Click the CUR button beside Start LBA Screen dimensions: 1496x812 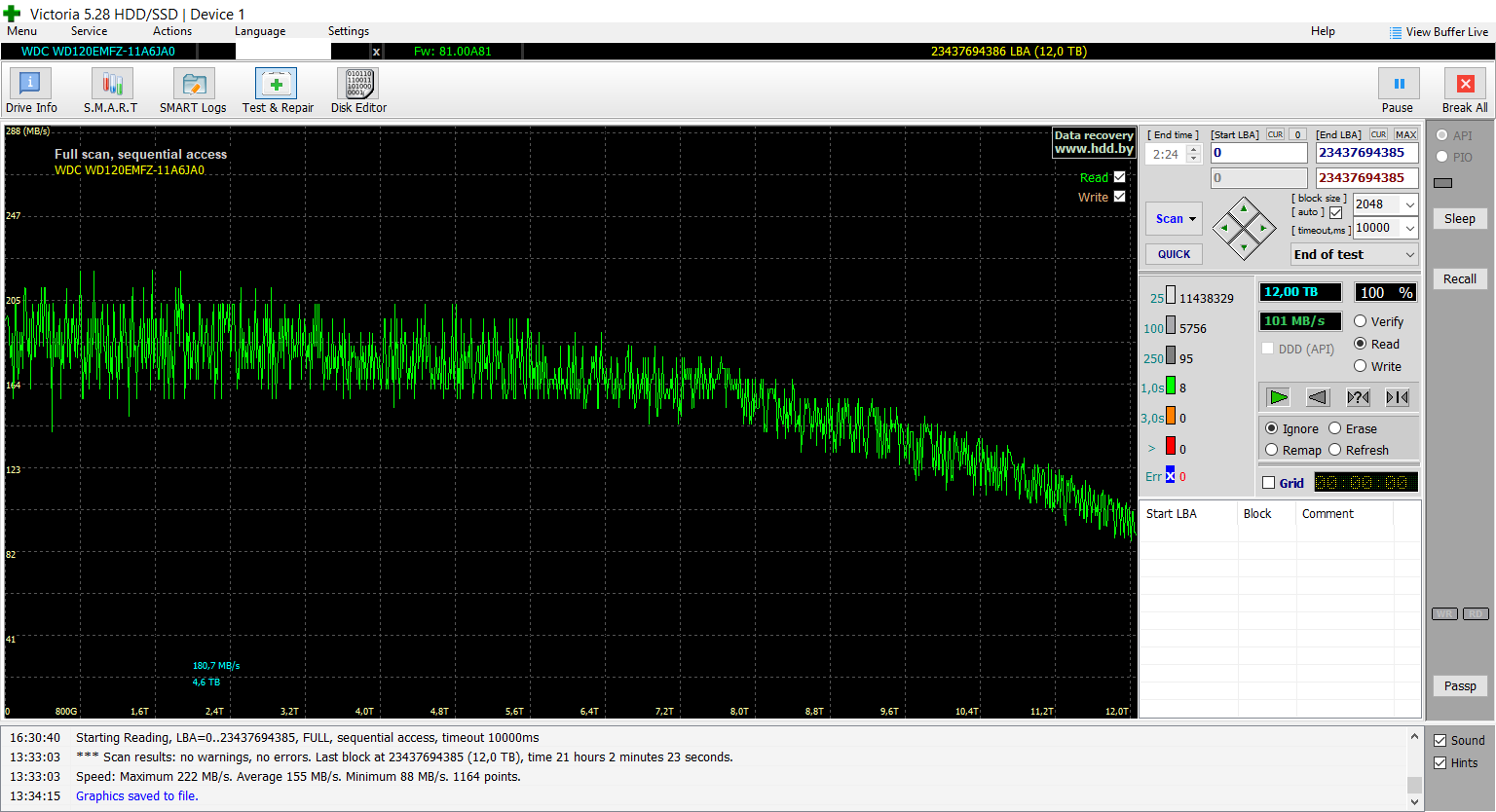pos(1275,134)
